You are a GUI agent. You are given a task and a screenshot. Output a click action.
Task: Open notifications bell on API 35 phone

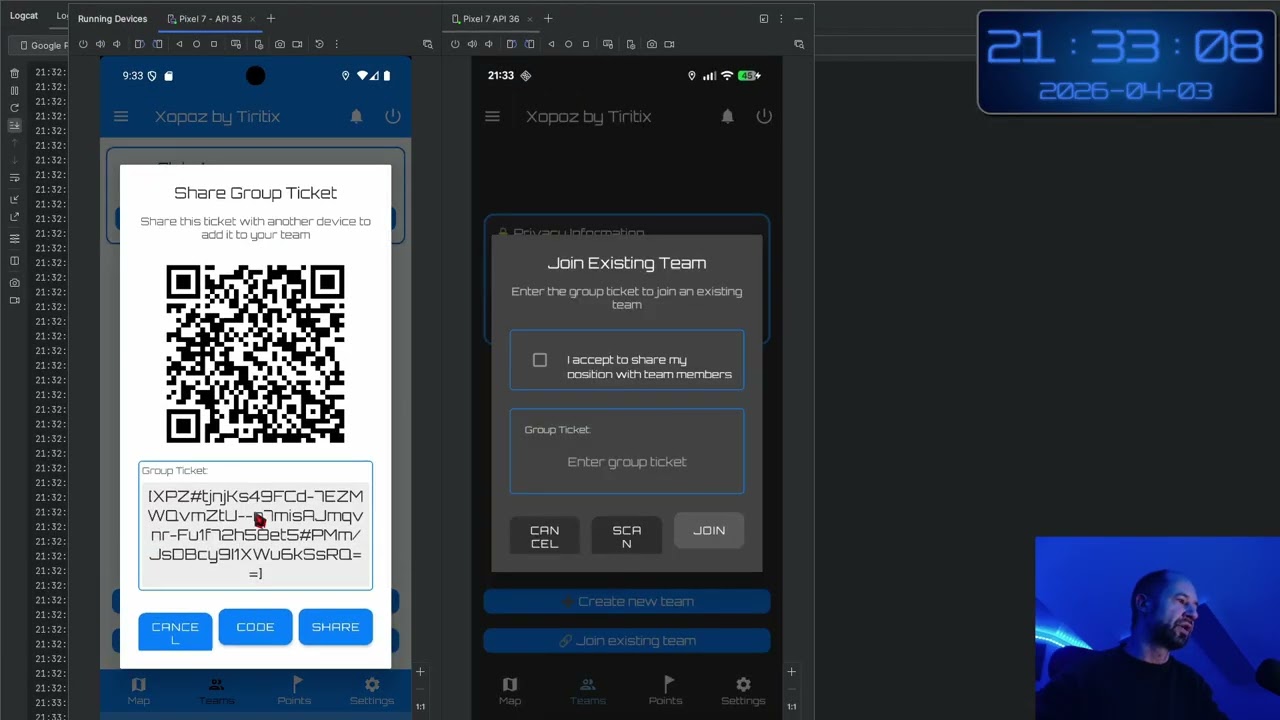point(356,117)
